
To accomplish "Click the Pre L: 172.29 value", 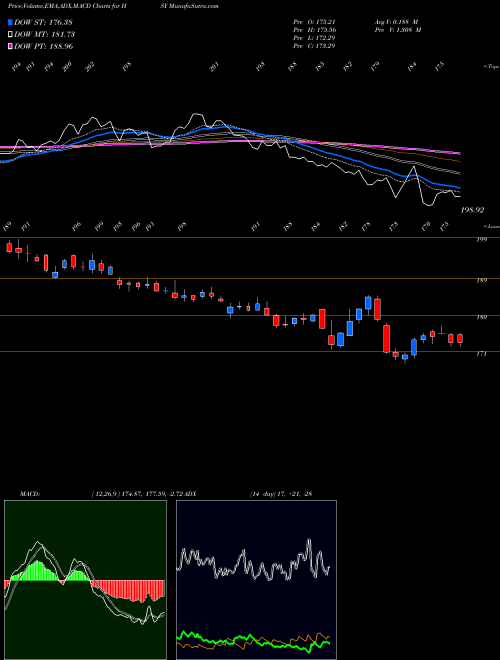I will pos(314,38).
